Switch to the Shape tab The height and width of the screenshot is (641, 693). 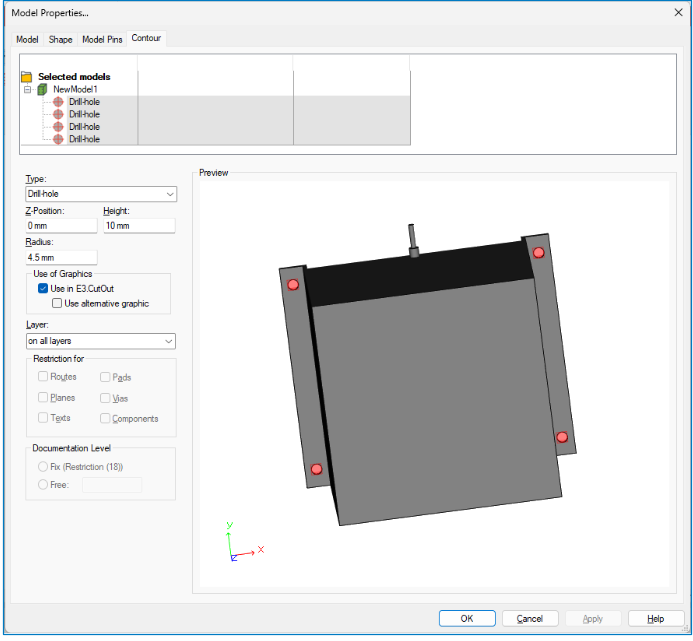click(61, 39)
